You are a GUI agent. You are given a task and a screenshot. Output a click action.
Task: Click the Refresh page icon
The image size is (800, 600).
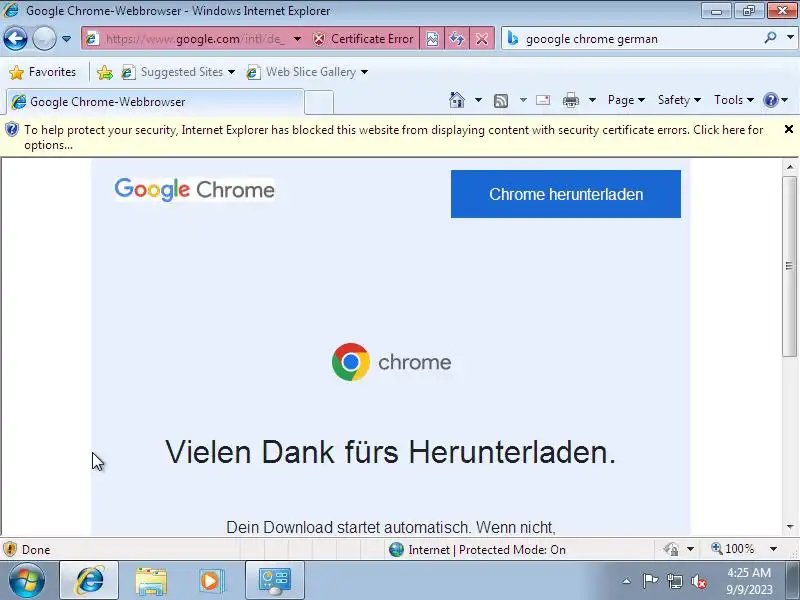click(x=457, y=39)
